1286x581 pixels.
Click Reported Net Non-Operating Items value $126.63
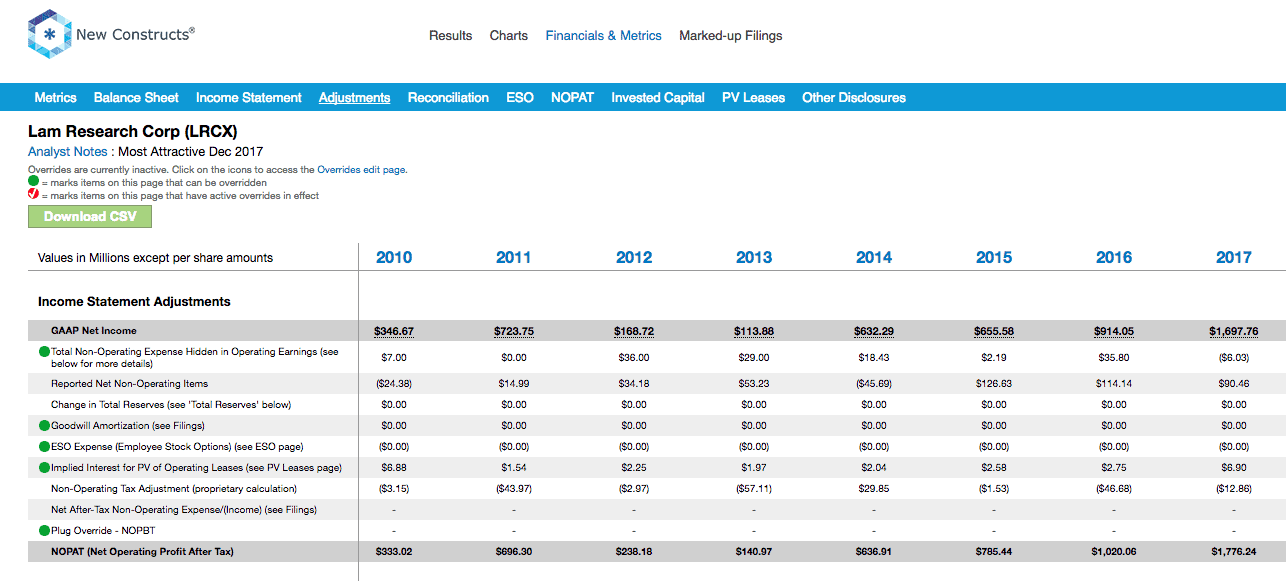pos(994,383)
